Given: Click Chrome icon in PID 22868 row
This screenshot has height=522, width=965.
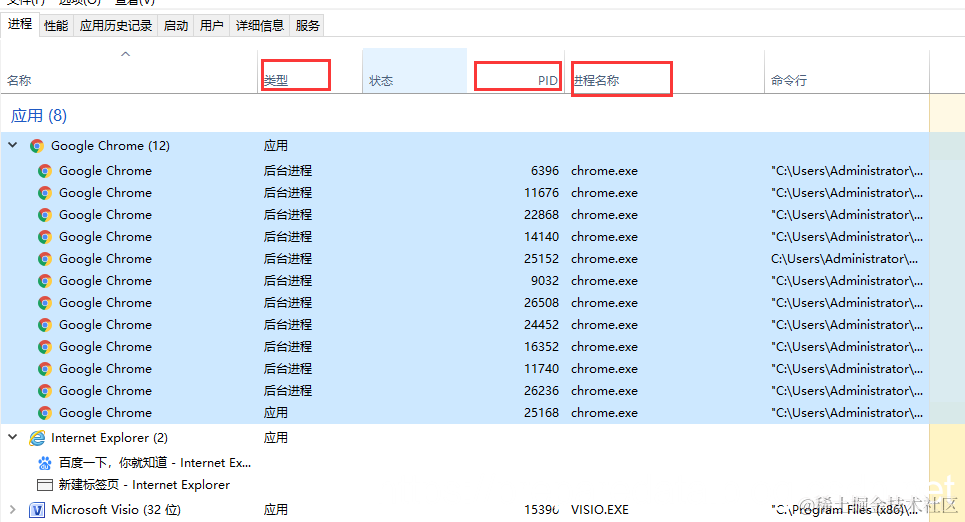Looking at the screenshot, I should [x=45, y=215].
